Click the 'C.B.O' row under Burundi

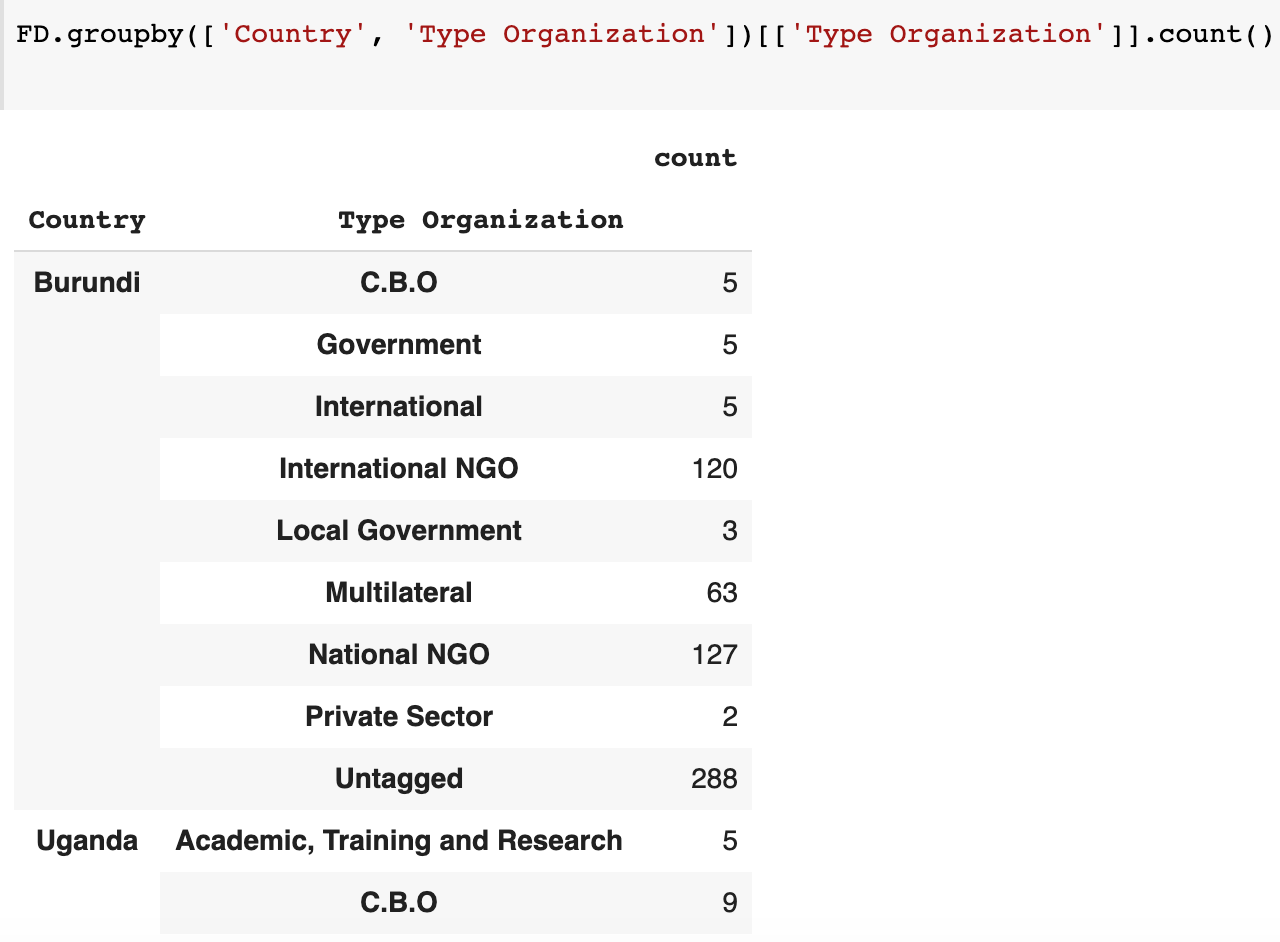[399, 282]
